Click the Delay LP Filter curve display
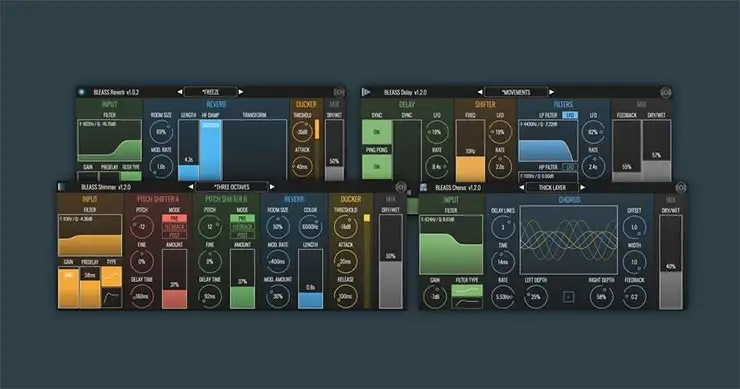The height and width of the screenshot is (389, 740). [547, 141]
